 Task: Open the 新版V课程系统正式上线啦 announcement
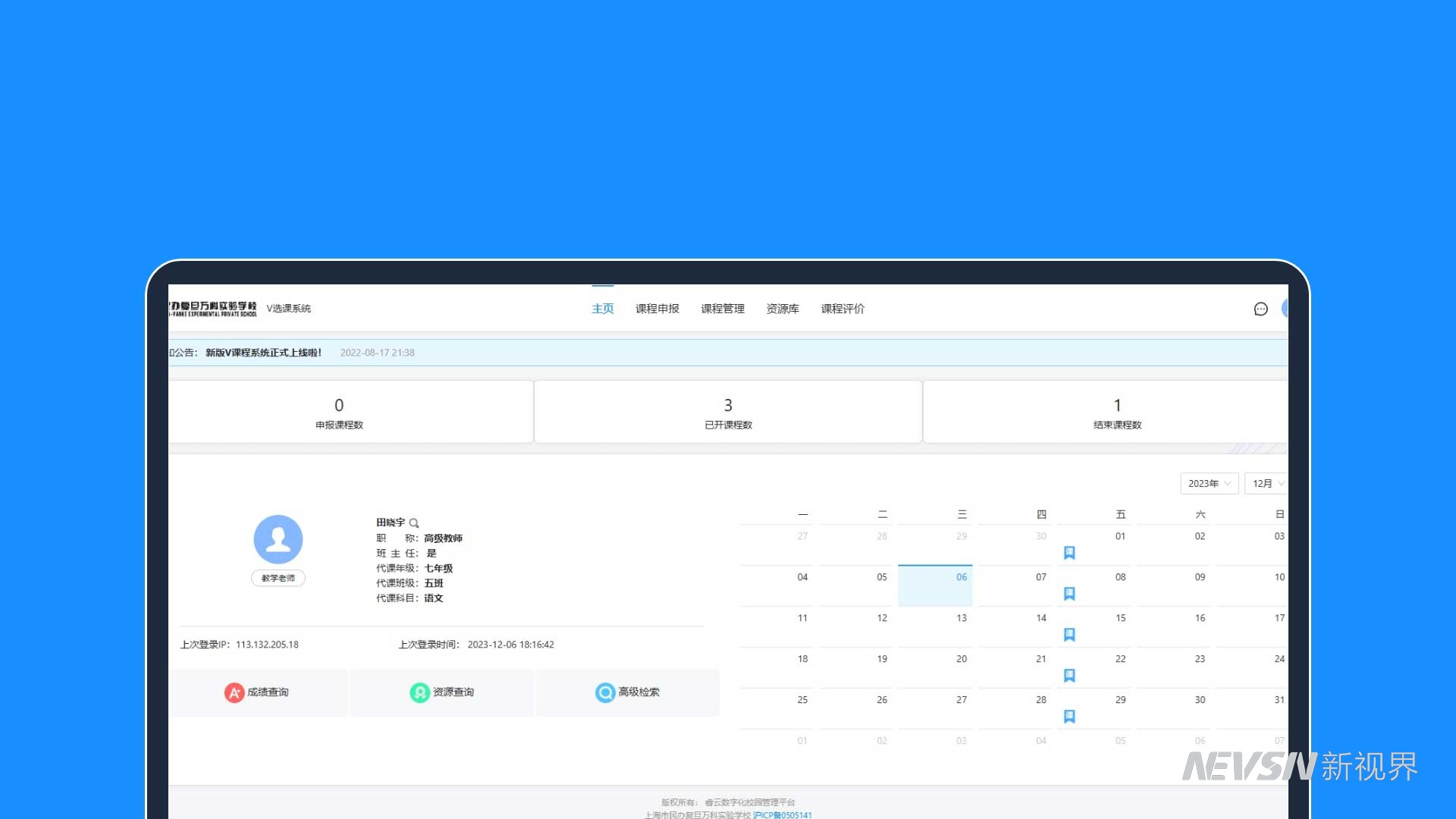(x=263, y=353)
